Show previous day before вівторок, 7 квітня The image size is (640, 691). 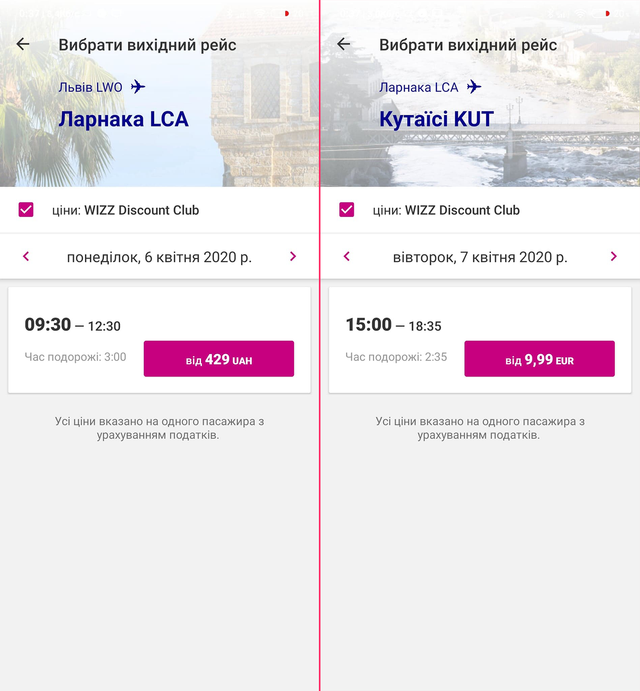click(x=347, y=257)
